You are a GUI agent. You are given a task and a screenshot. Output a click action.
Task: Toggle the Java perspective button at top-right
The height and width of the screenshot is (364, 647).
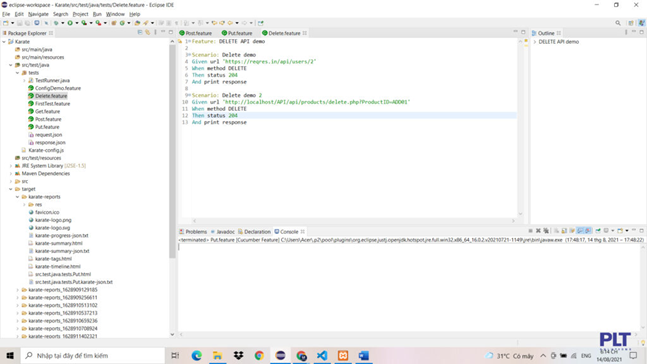tap(641, 23)
